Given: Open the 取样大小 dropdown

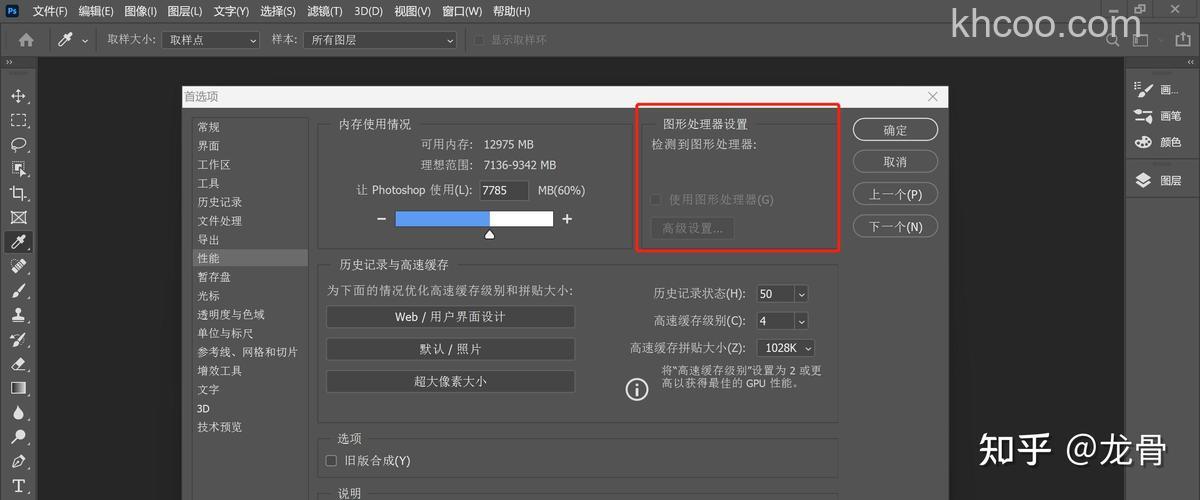Looking at the screenshot, I should [210, 40].
